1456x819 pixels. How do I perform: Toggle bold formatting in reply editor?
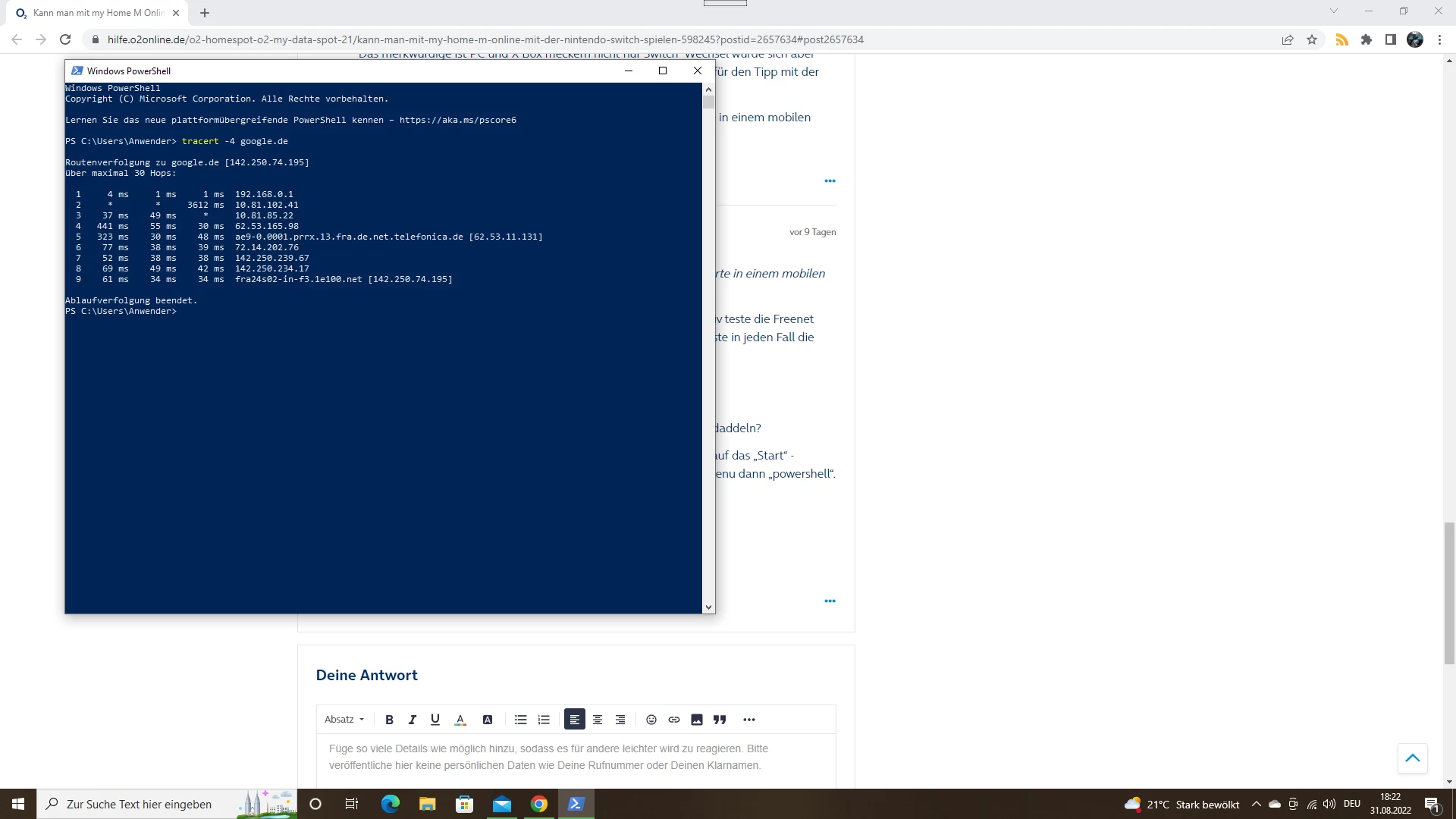click(389, 720)
